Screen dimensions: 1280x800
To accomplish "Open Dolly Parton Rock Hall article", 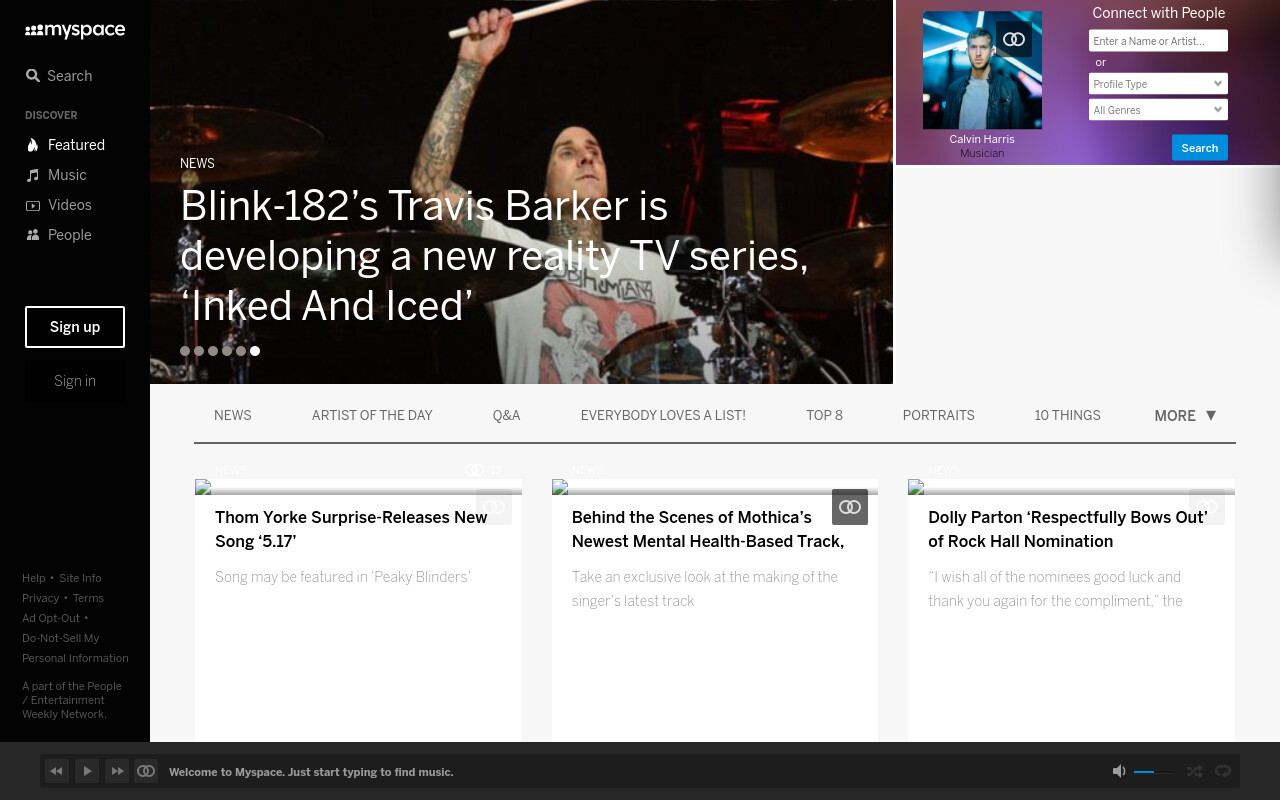I will click(1068, 529).
